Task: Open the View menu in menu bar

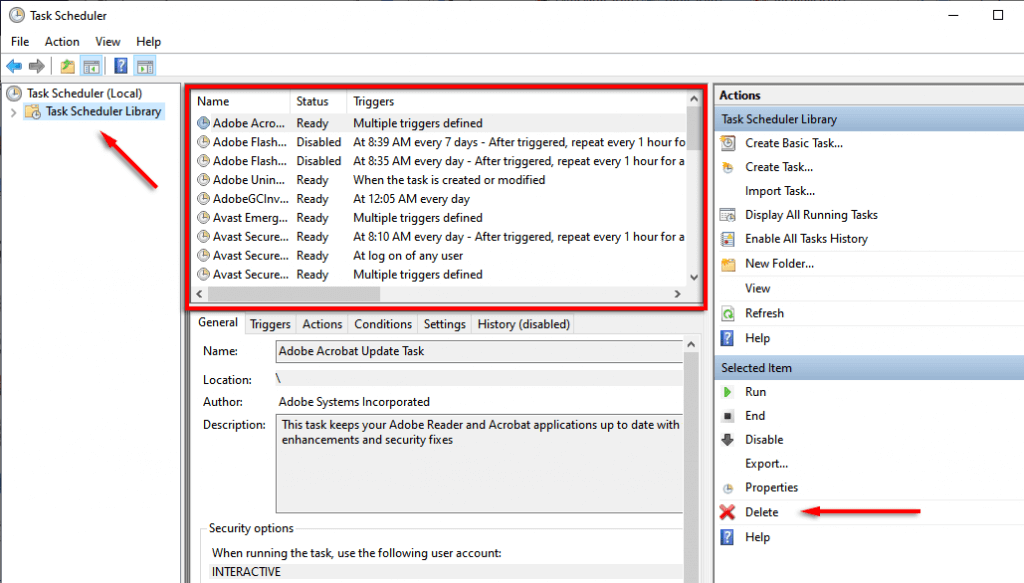Action: pos(107,42)
